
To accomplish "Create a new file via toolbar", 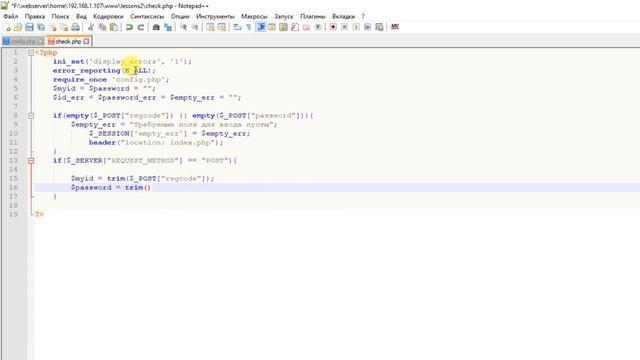I will click(x=7, y=27).
